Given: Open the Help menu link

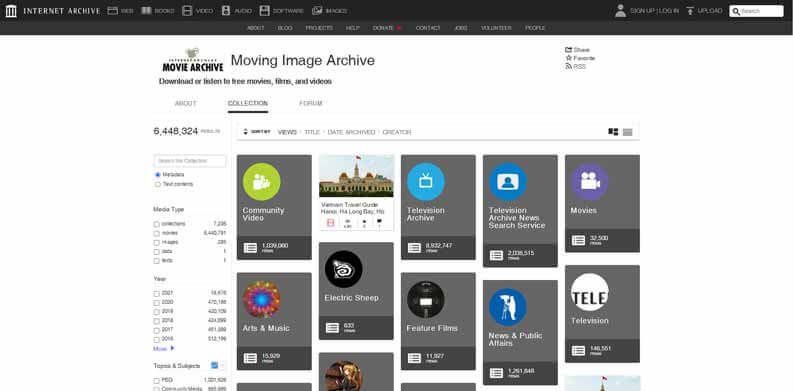Looking at the screenshot, I should [x=353, y=28].
